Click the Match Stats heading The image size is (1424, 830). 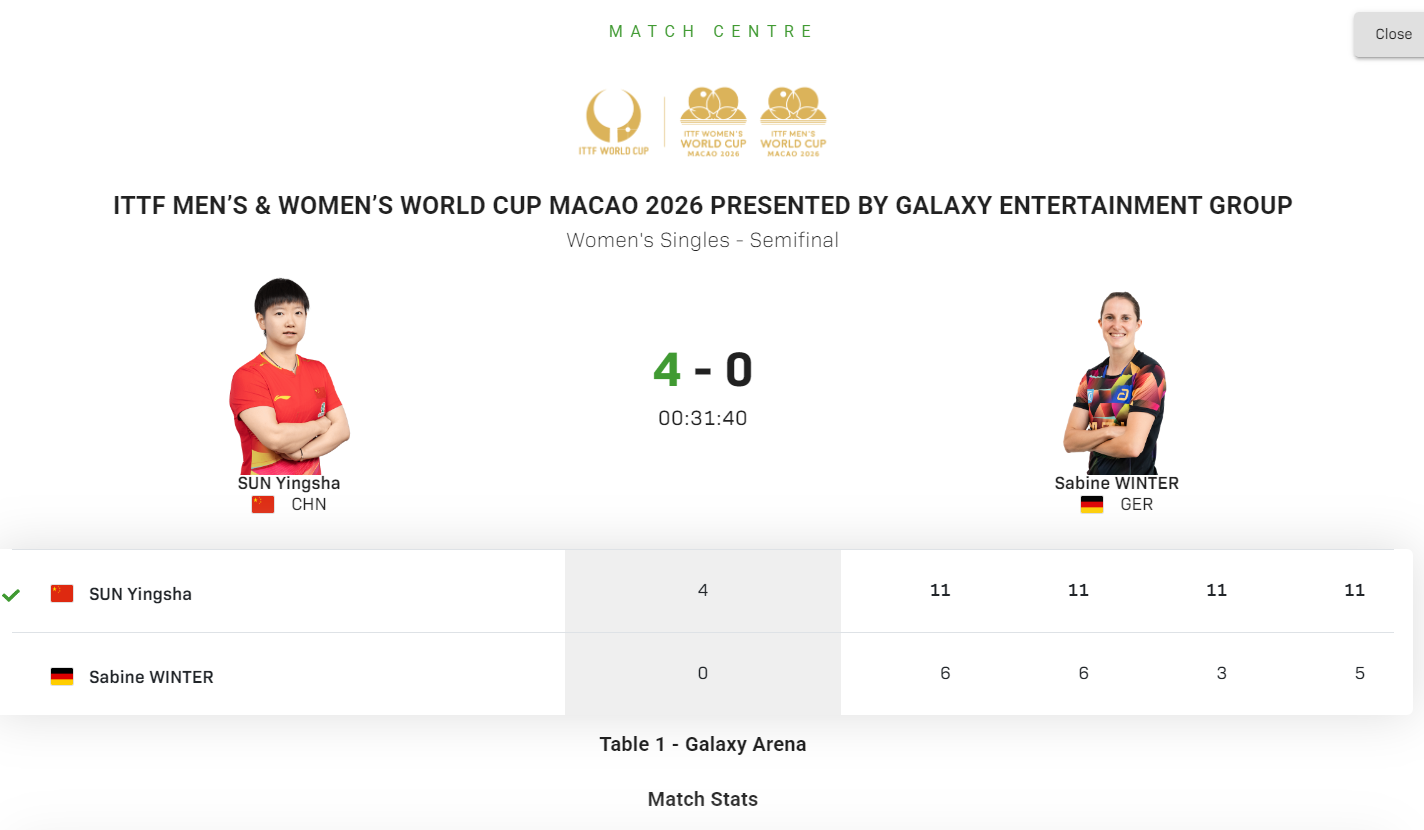(x=702, y=799)
